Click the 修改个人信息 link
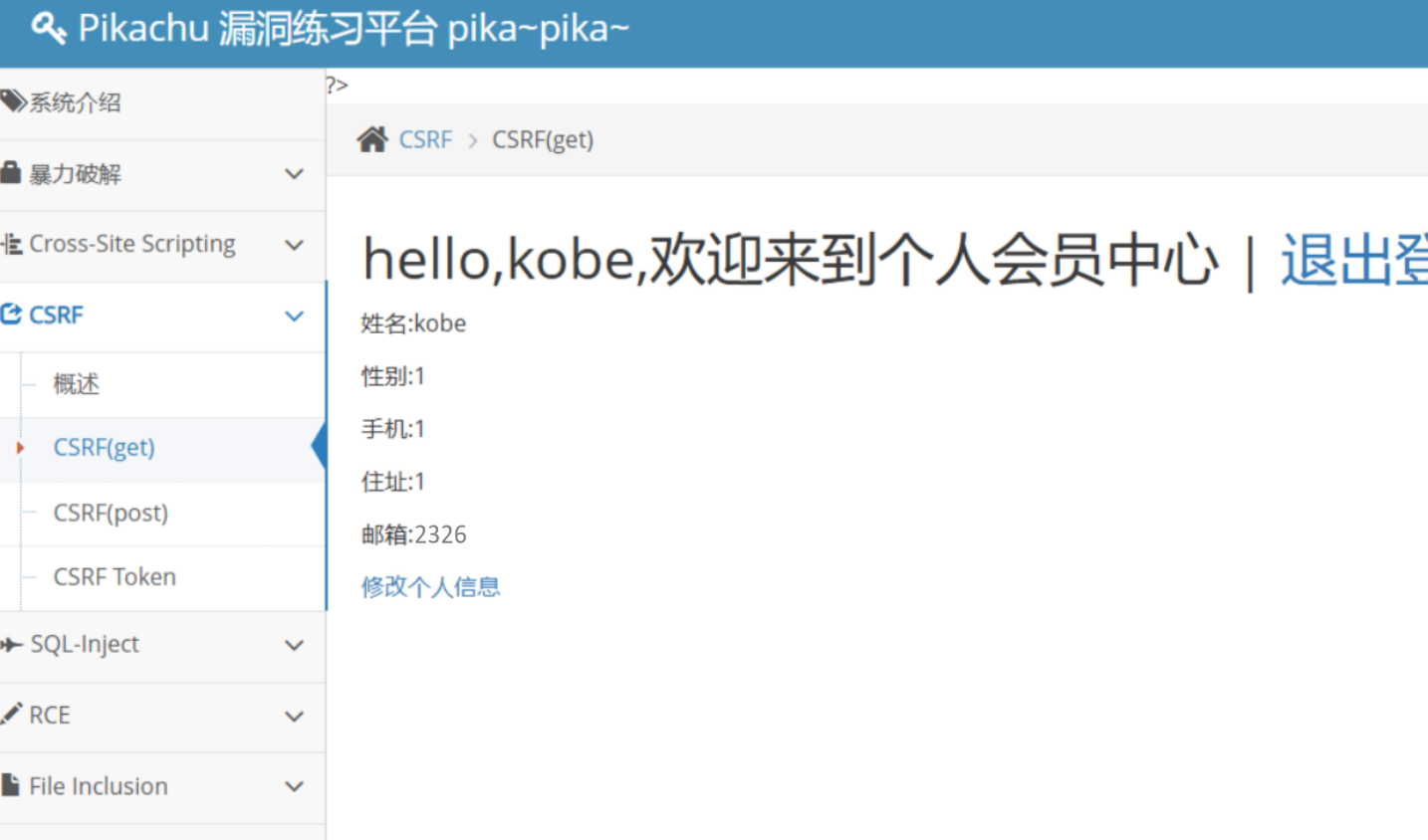The image size is (1428, 840). pos(430,587)
